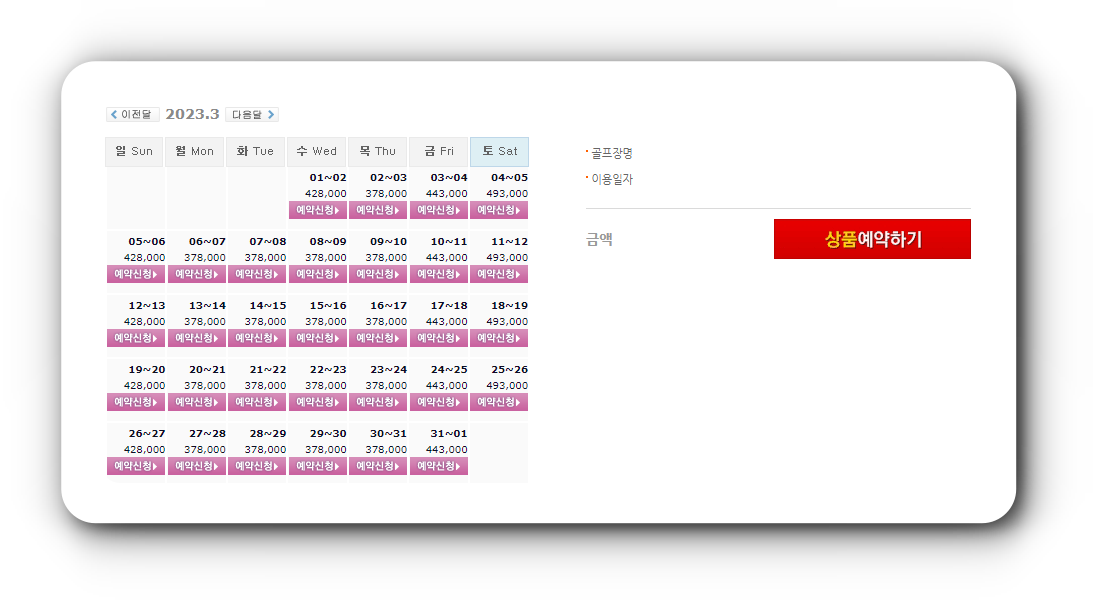This screenshot has height=600, width=1093.
Task: Click the 01~02 date text
Action: (x=328, y=178)
